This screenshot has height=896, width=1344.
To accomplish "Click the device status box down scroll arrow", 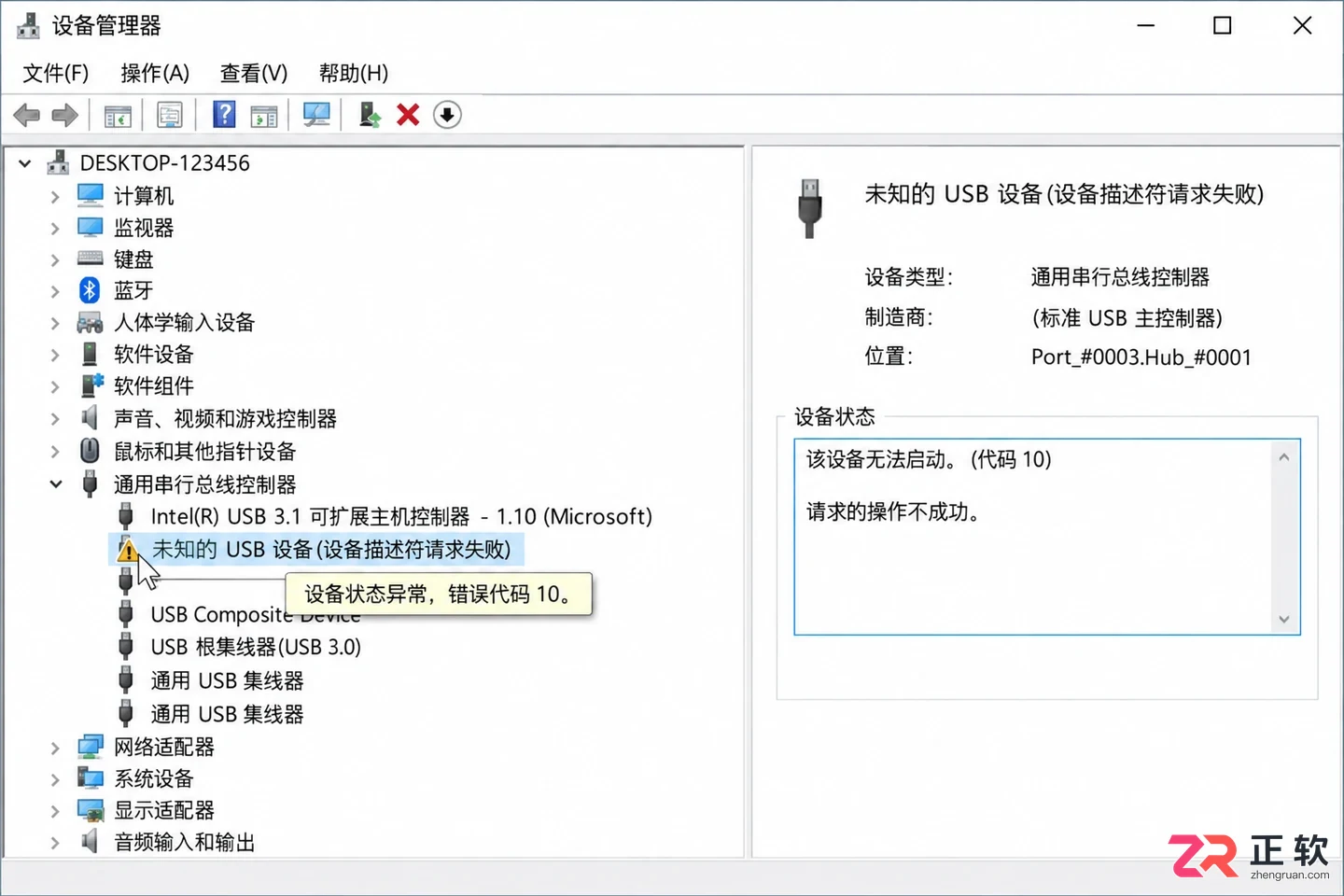I will [1284, 619].
